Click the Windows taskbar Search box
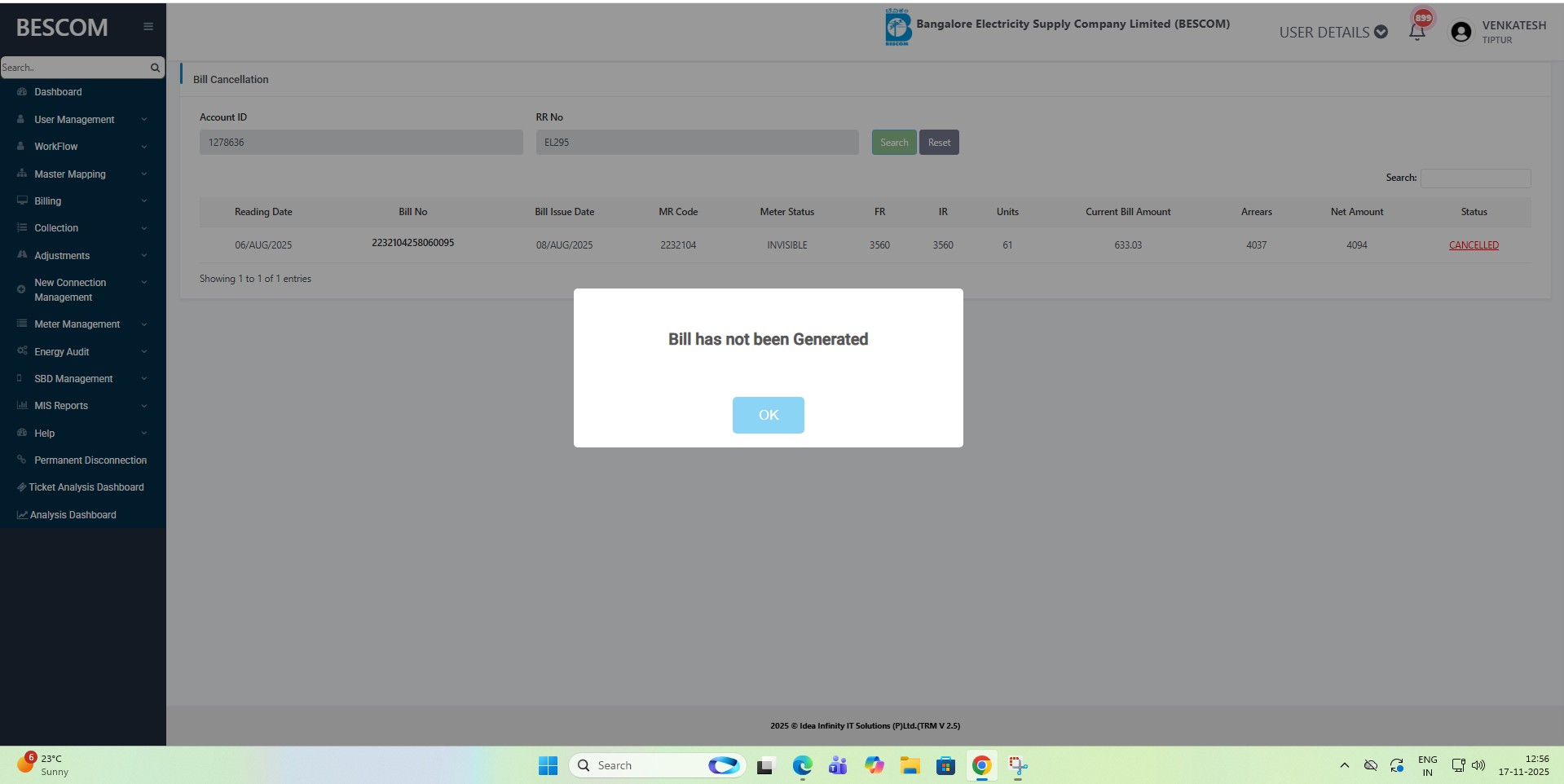The image size is (1564, 784). 657,765
